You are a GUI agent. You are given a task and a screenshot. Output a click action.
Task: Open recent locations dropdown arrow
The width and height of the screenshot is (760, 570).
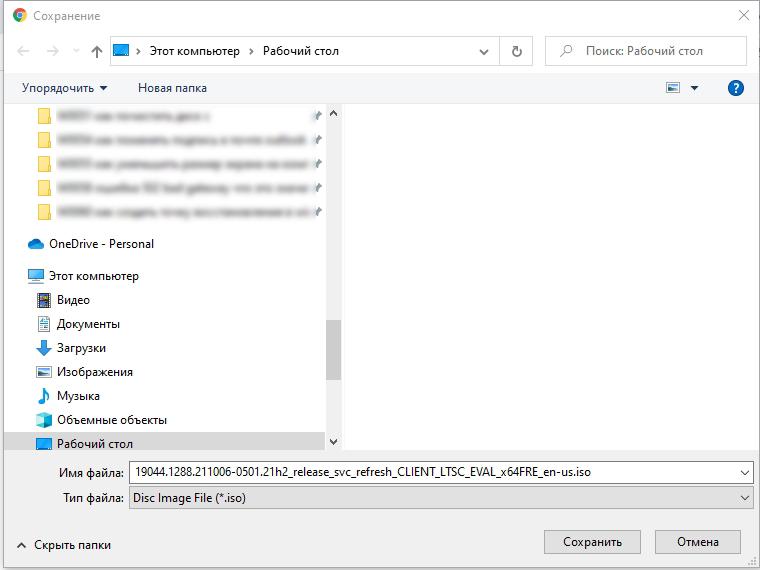[76, 51]
